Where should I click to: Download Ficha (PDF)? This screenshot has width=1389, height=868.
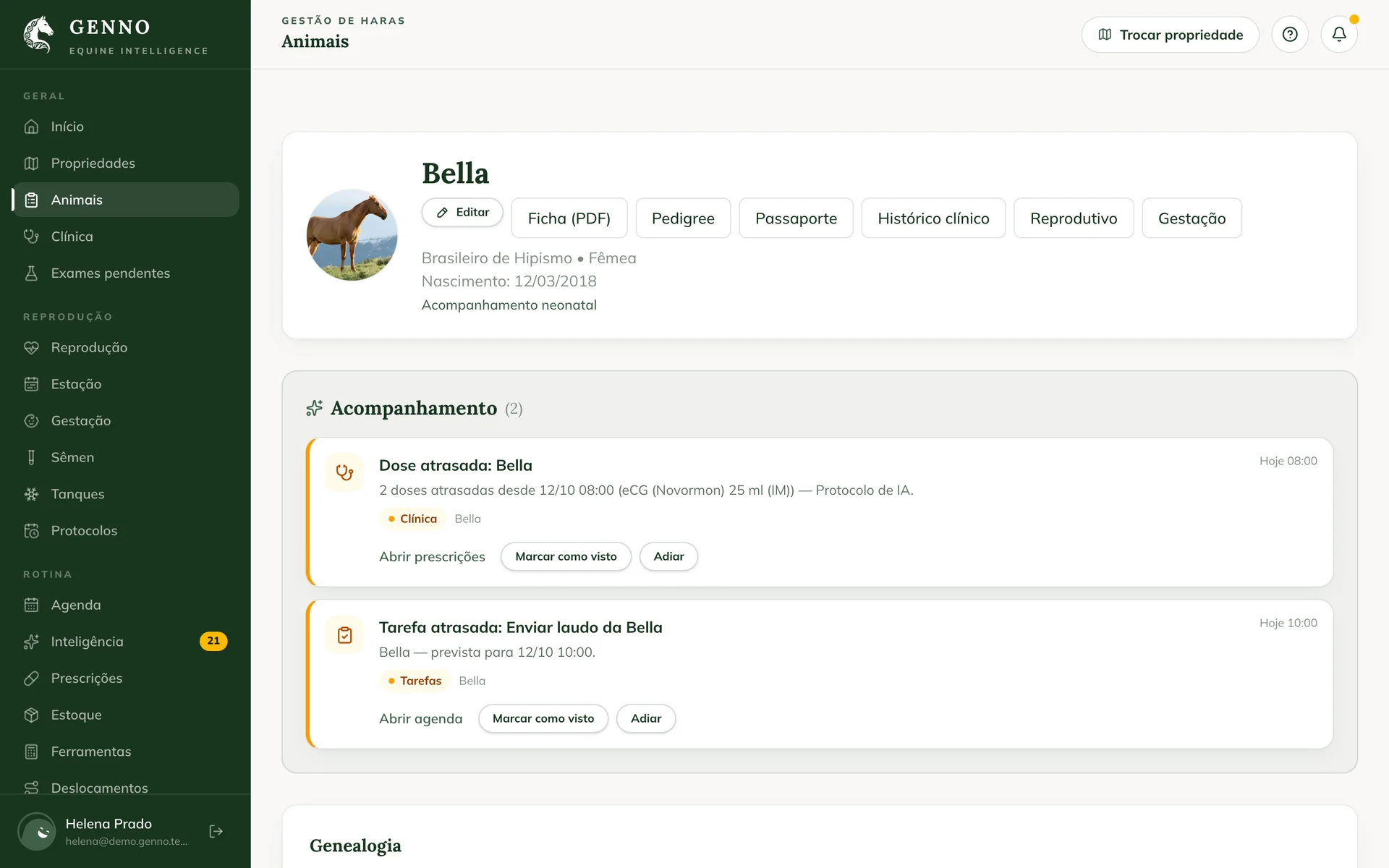click(x=569, y=218)
